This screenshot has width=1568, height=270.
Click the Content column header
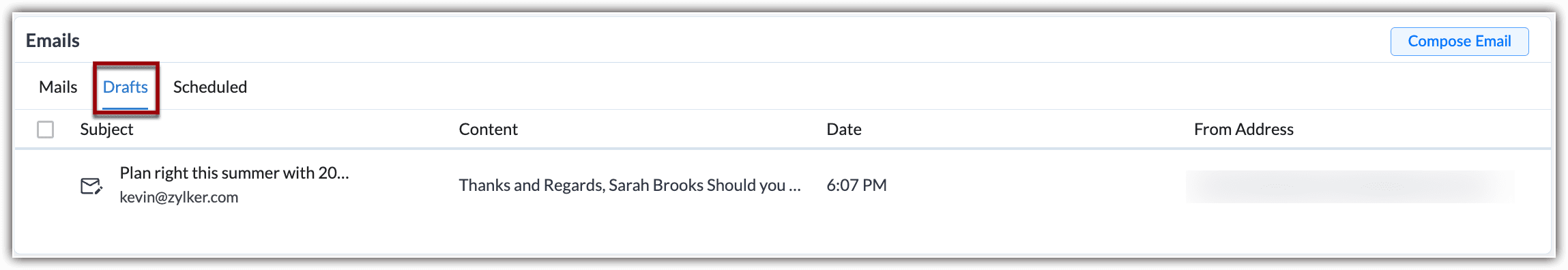(x=488, y=130)
